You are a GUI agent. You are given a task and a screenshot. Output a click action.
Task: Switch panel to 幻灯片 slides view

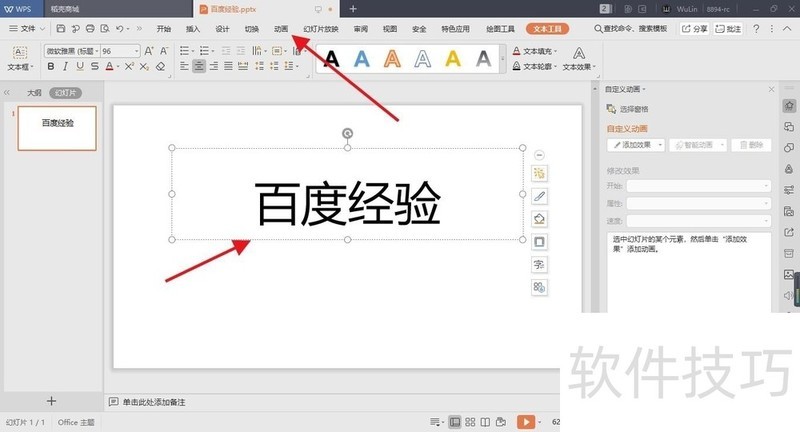65,93
